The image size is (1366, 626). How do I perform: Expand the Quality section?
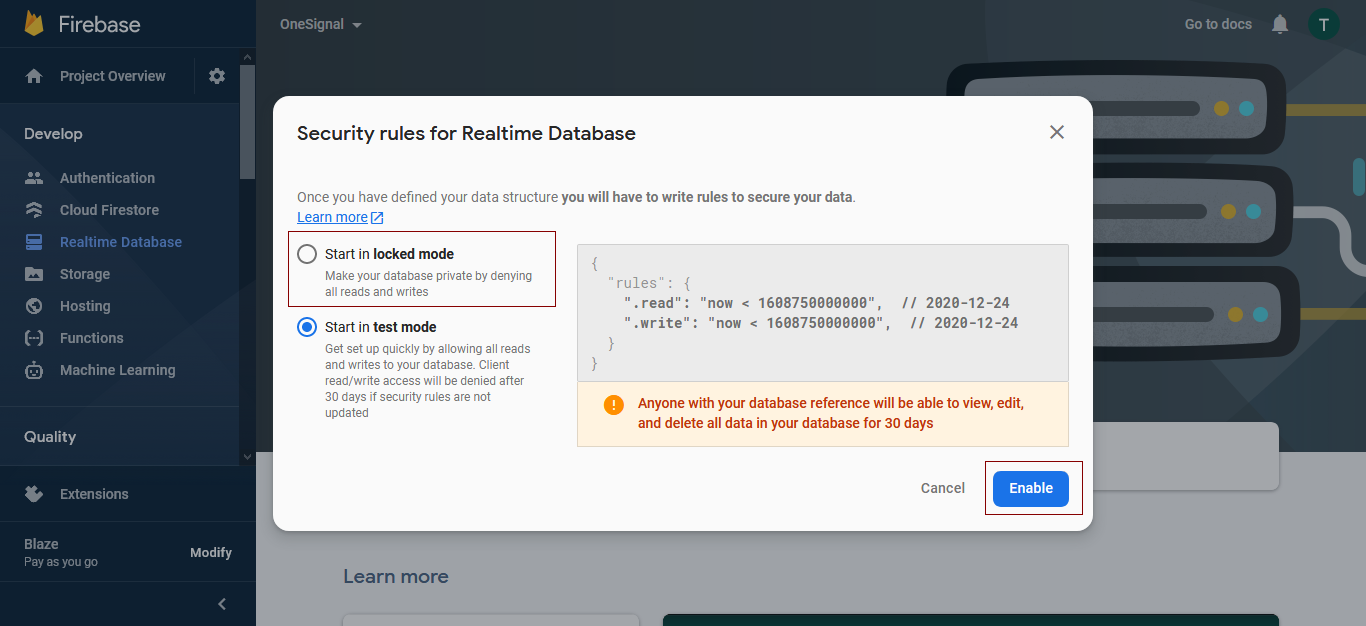(50, 437)
